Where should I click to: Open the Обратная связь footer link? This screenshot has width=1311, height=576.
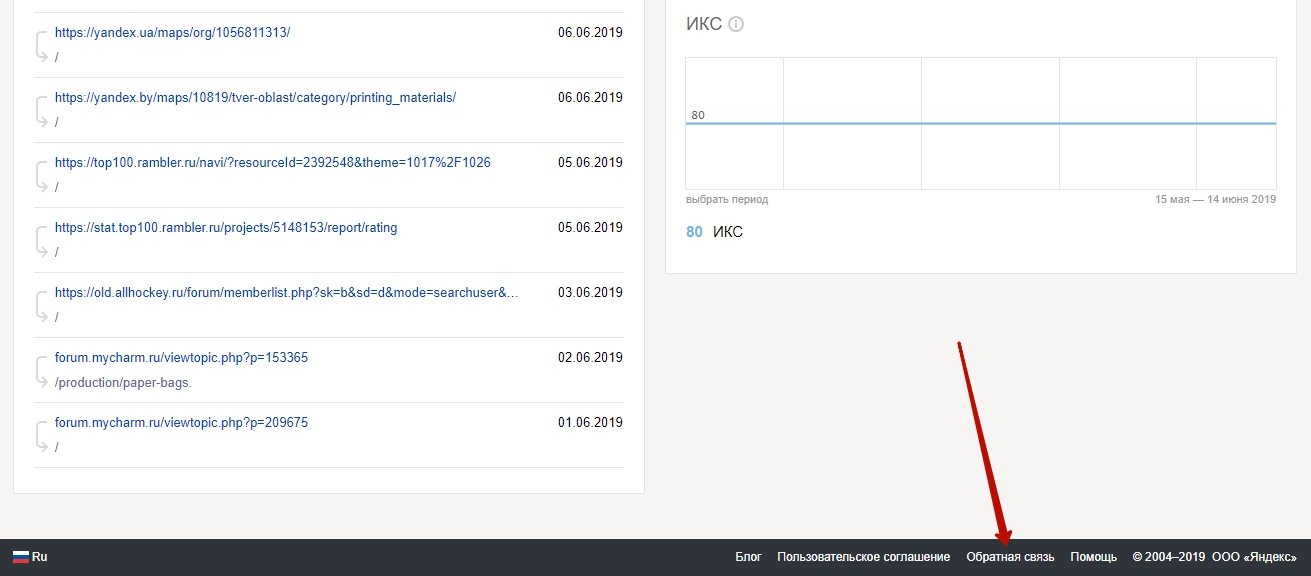point(1010,557)
